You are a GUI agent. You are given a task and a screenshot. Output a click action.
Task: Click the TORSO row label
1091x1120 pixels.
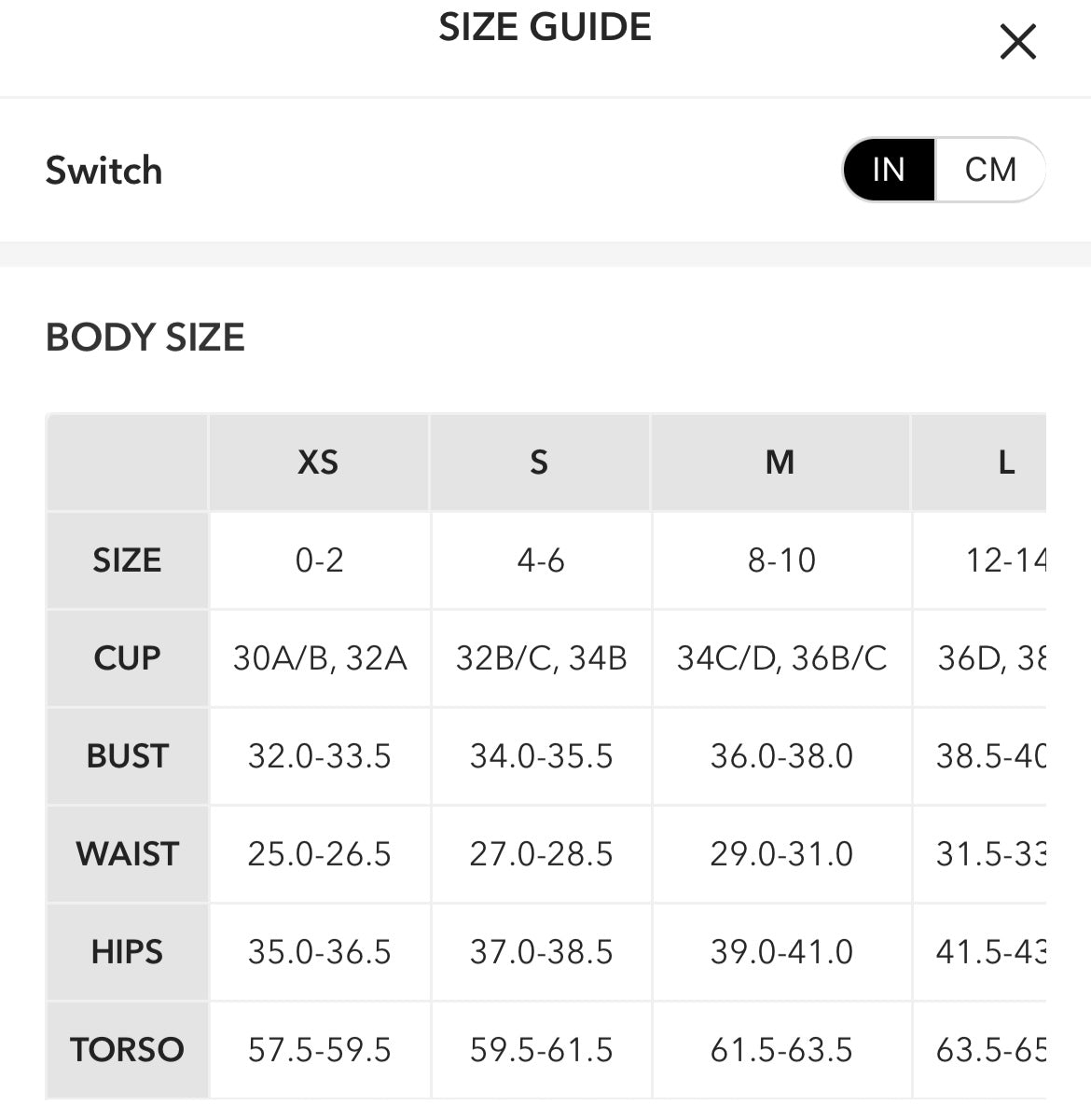coord(127,1050)
